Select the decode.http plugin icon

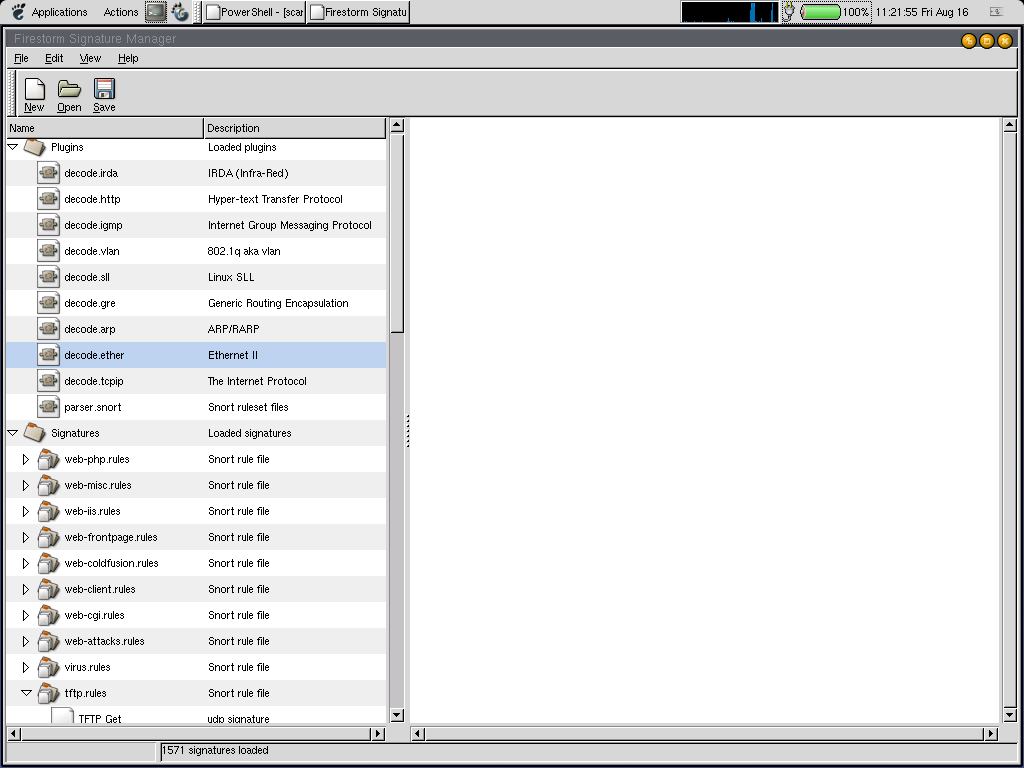coord(48,199)
